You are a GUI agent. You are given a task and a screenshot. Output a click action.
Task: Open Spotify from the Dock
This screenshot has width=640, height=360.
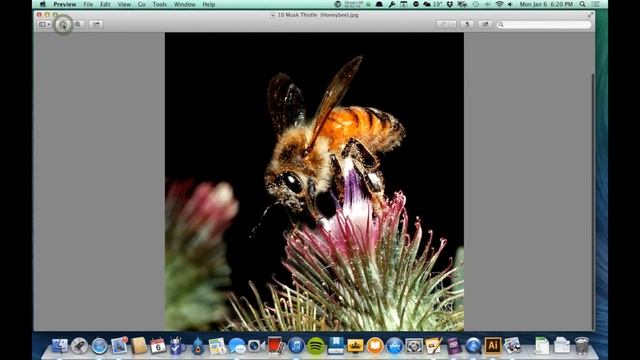tap(316, 346)
